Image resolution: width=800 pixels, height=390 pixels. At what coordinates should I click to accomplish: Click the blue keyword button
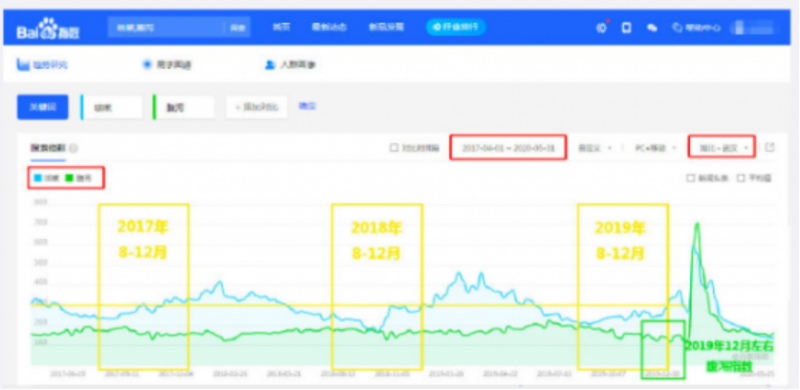[42, 107]
